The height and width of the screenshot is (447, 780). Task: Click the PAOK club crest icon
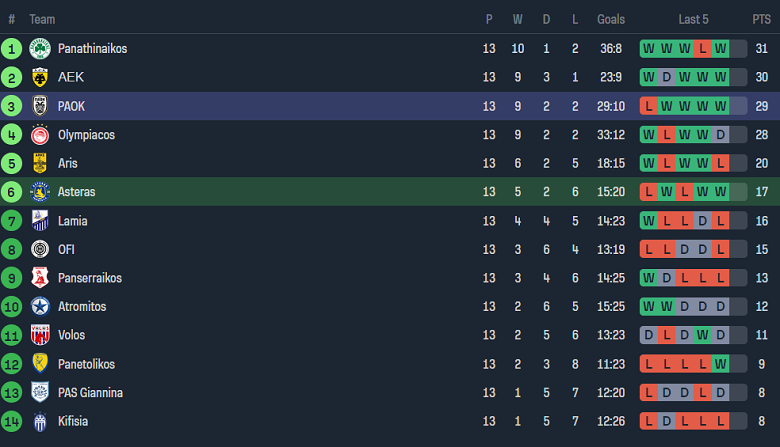point(40,106)
